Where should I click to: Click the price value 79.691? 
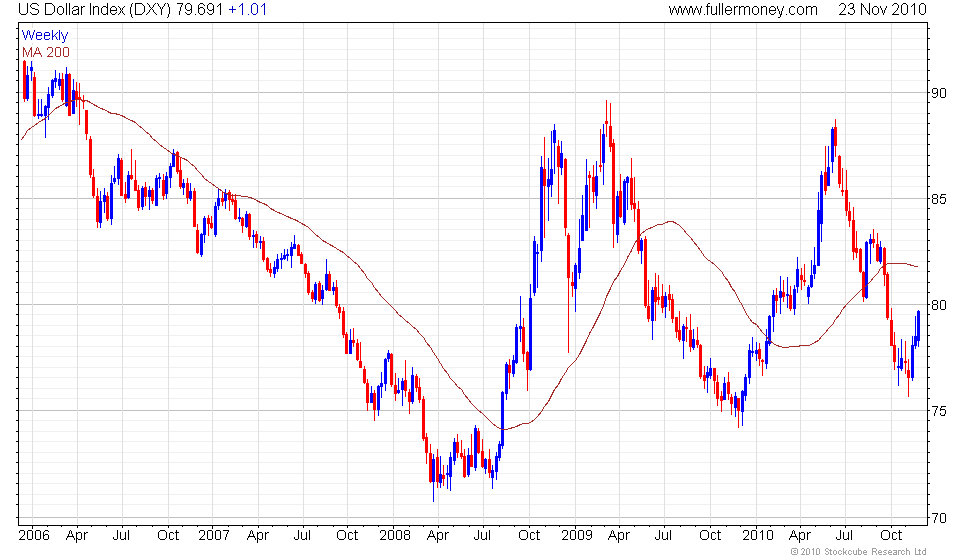[199, 10]
